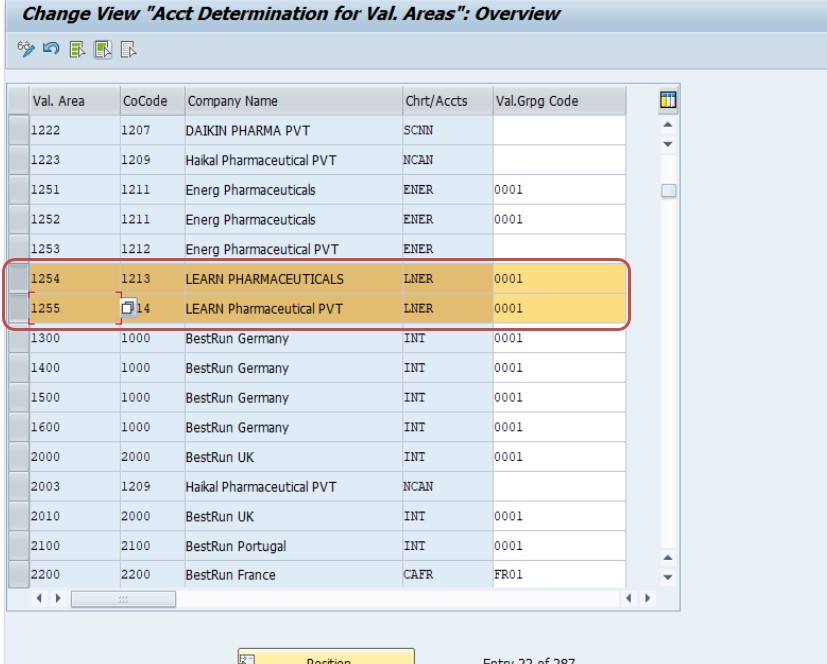Click Val. Area cell 1600
827x664 pixels.
pos(74,427)
